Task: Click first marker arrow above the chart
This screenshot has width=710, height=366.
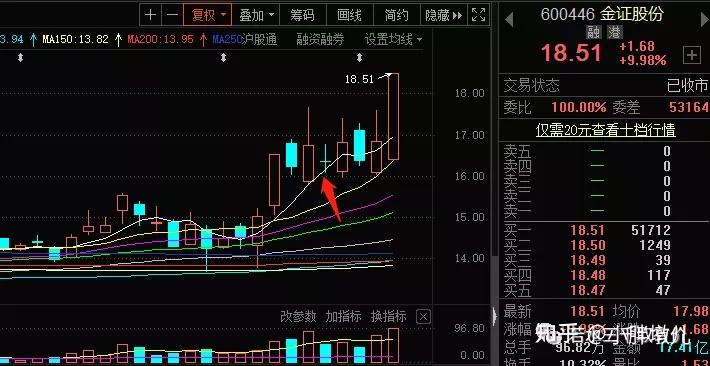Action: coord(20,58)
